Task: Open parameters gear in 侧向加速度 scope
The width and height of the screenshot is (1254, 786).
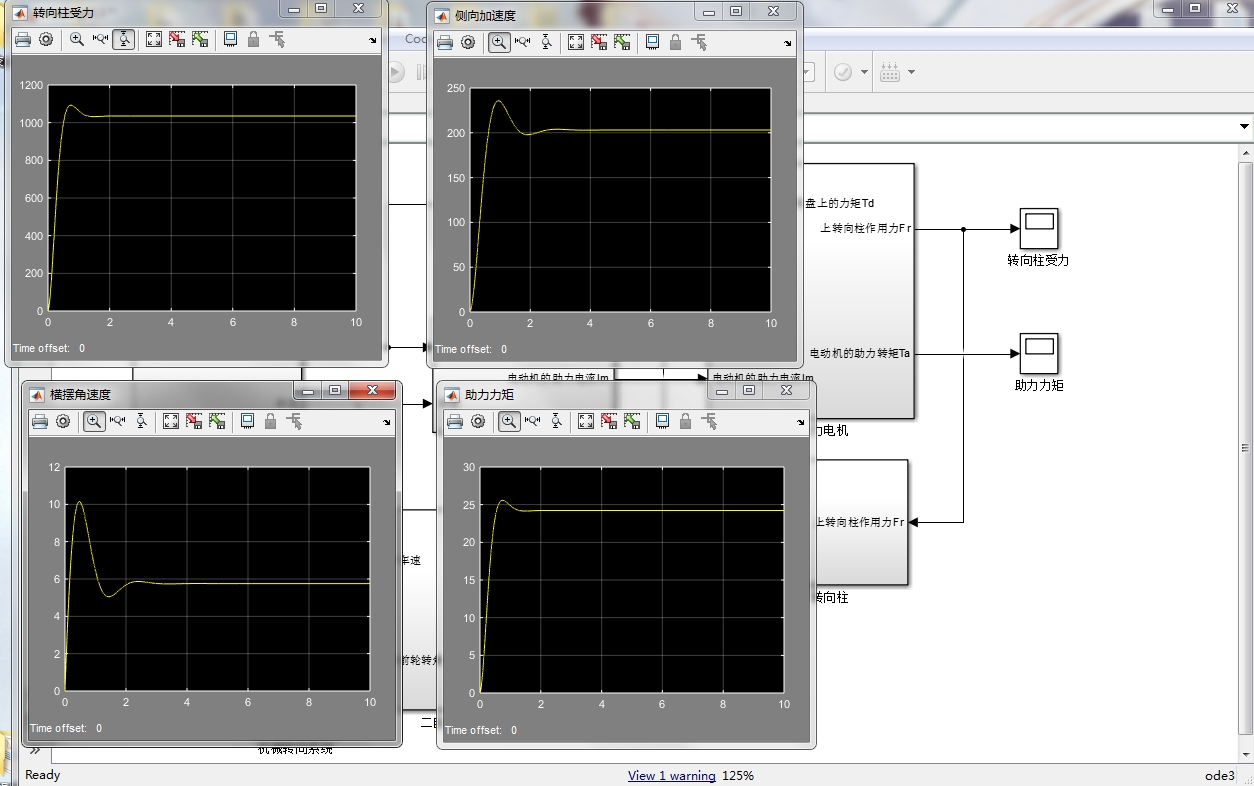Action: coord(468,42)
